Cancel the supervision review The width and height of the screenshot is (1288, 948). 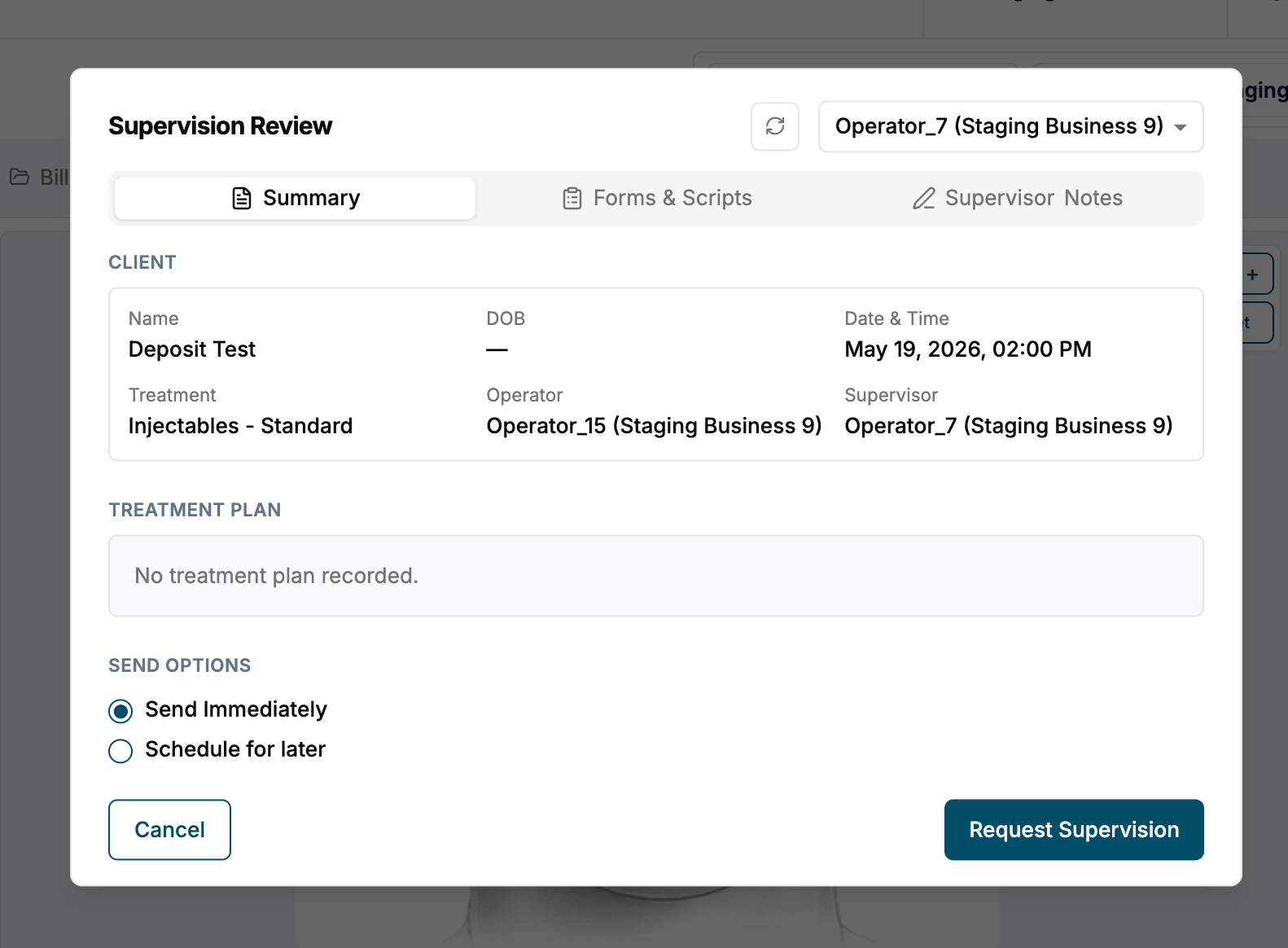click(x=169, y=829)
